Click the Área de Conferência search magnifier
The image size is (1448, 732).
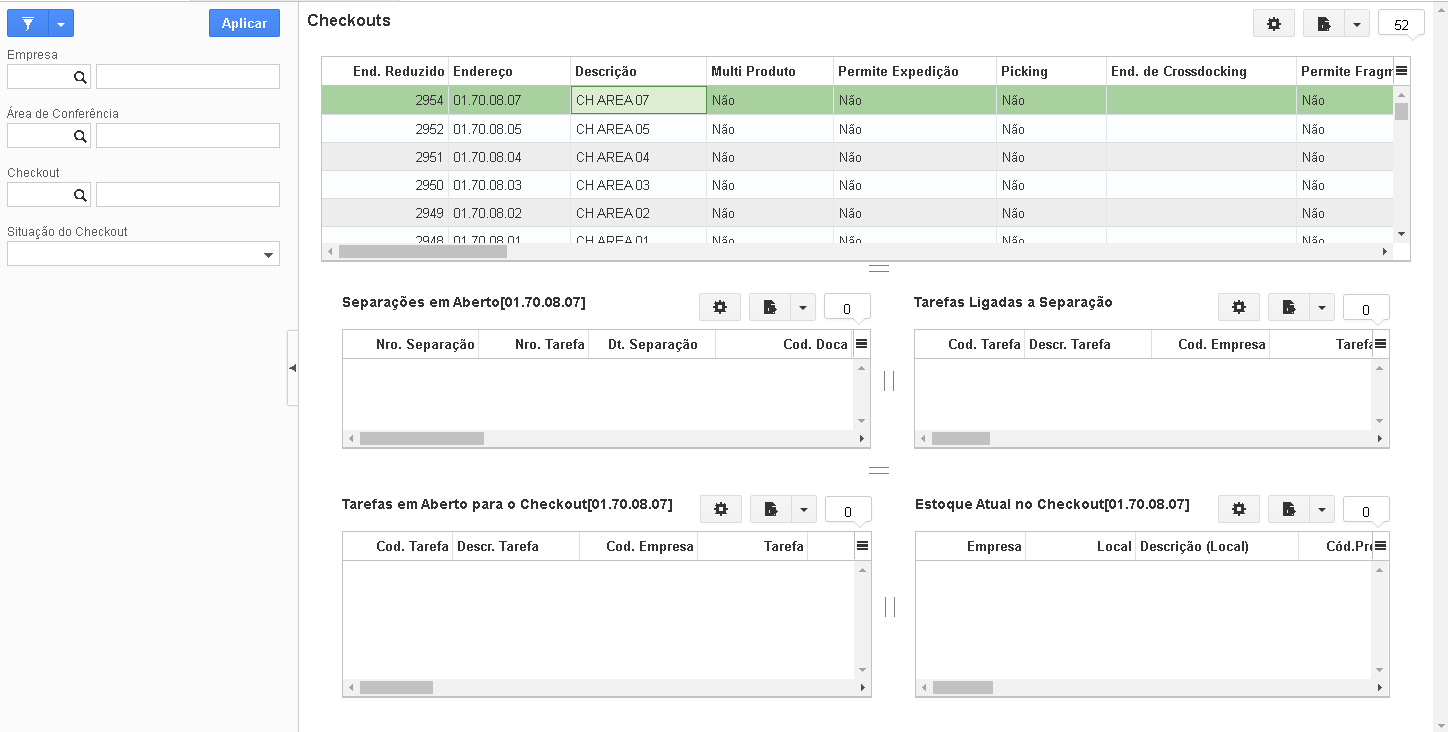click(80, 136)
